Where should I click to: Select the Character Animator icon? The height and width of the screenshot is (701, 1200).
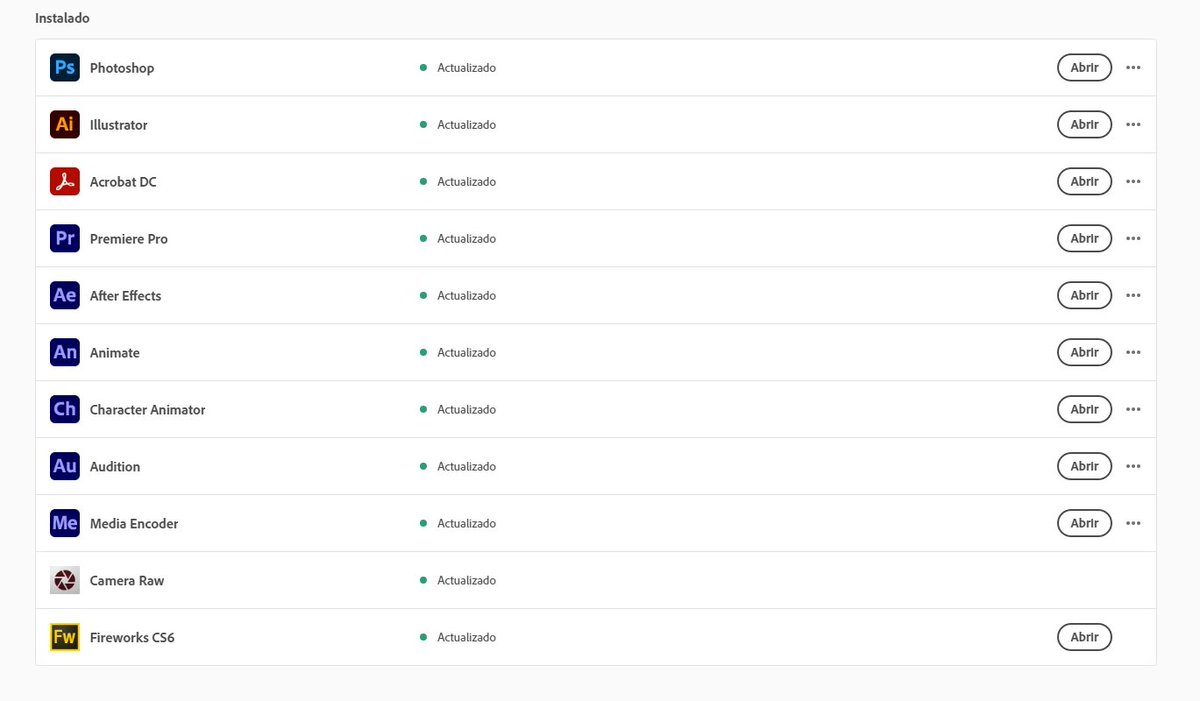click(65, 410)
